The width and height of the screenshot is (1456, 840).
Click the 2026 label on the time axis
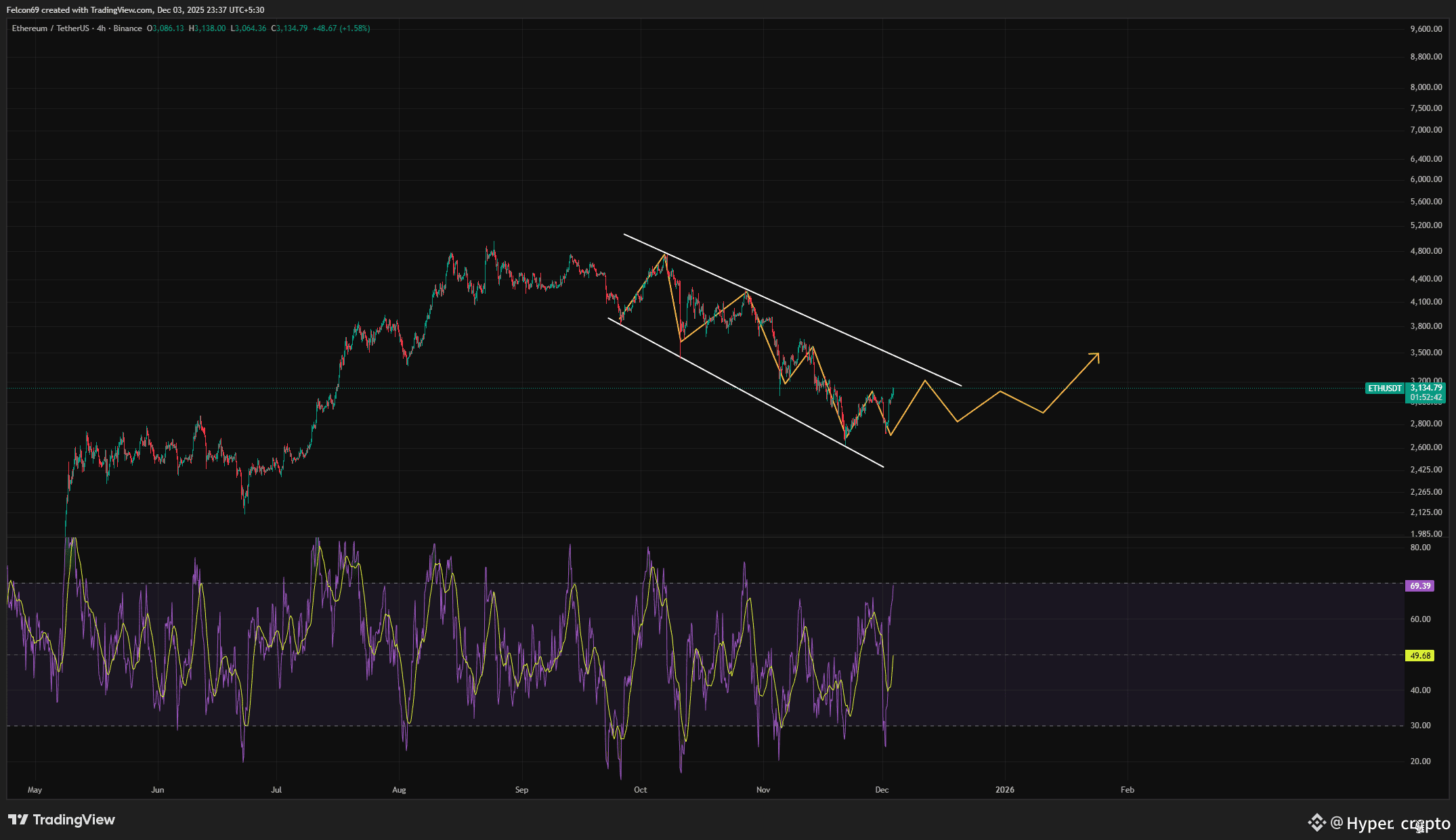click(1005, 790)
